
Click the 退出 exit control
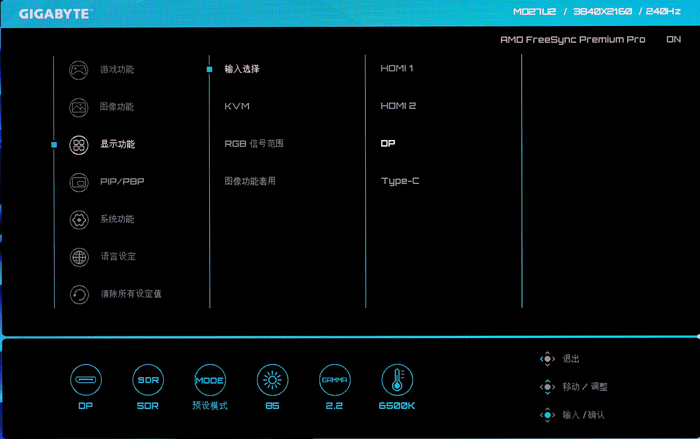point(571,358)
